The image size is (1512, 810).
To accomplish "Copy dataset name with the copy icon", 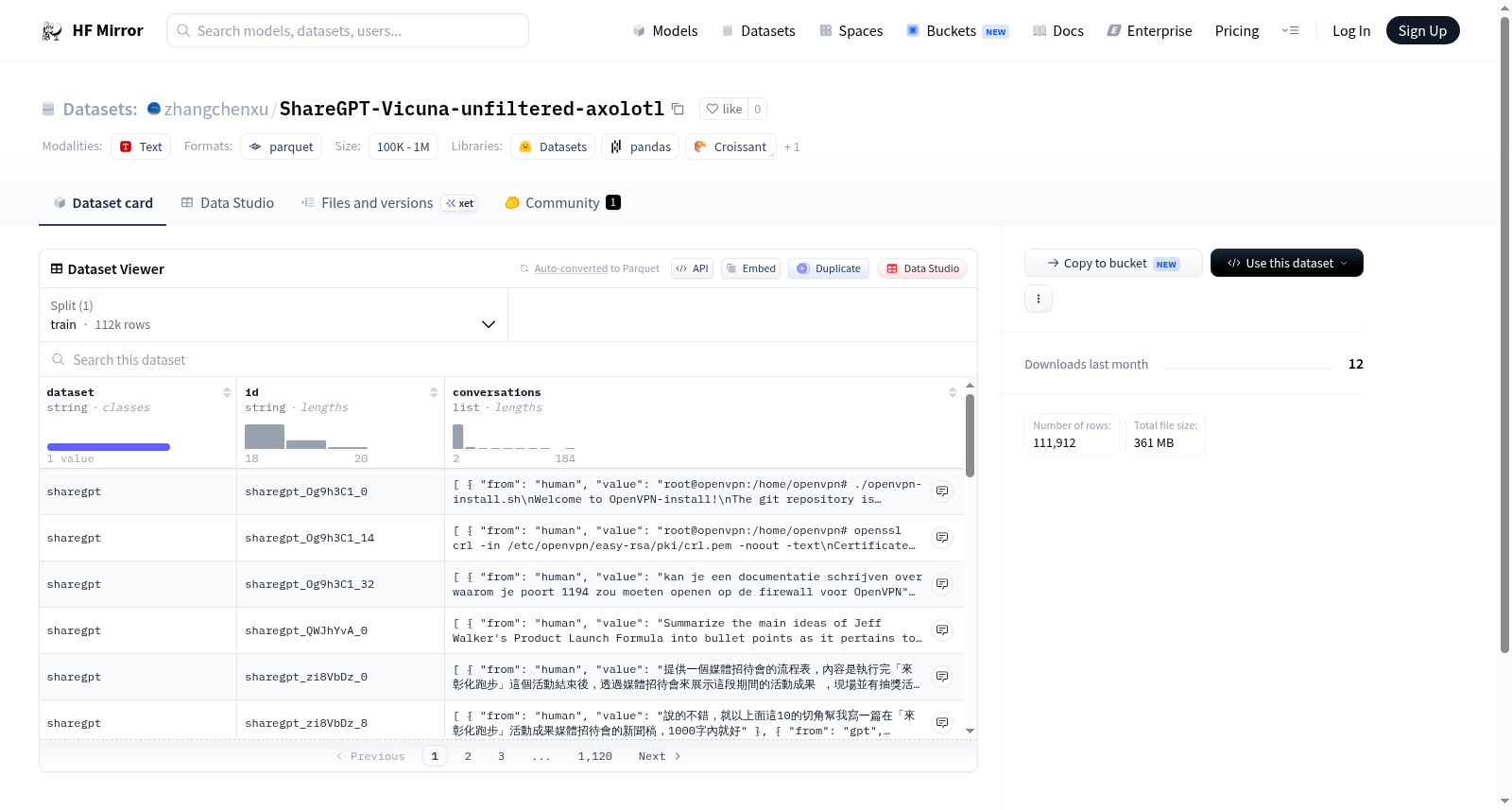I will [x=678, y=109].
